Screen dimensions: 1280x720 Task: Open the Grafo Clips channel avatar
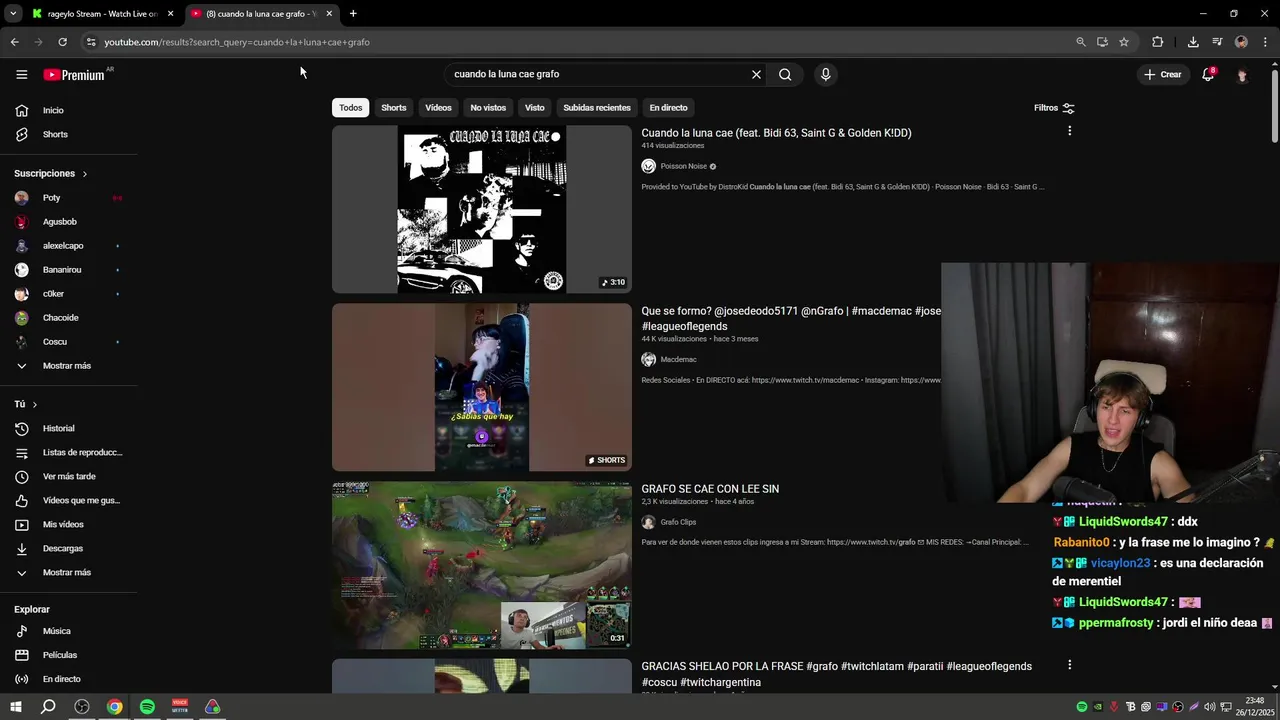tap(648, 522)
